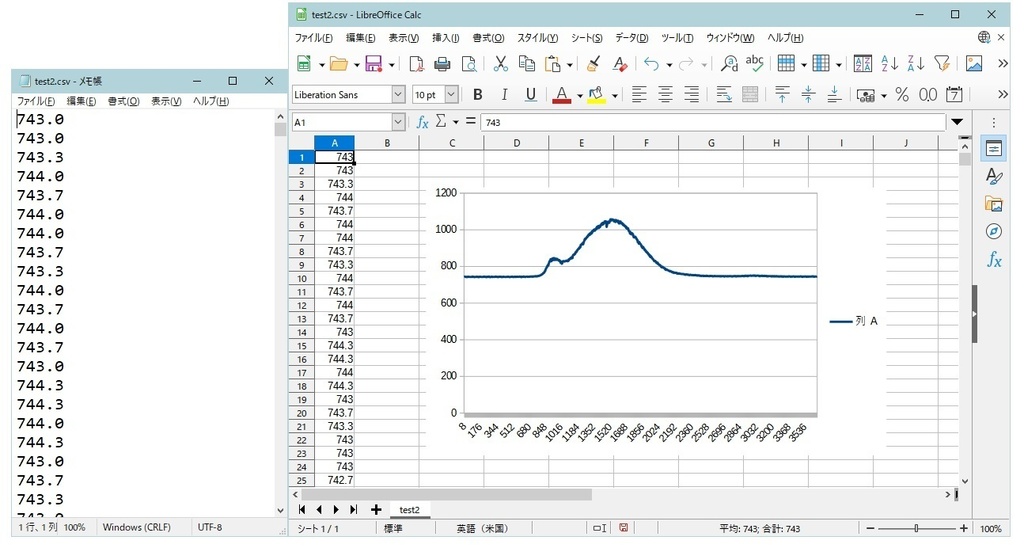The width and height of the screenshot is (1024, 548).
Task: Toggle the AutoFilter funnel icon
Action: coord(942,63)
